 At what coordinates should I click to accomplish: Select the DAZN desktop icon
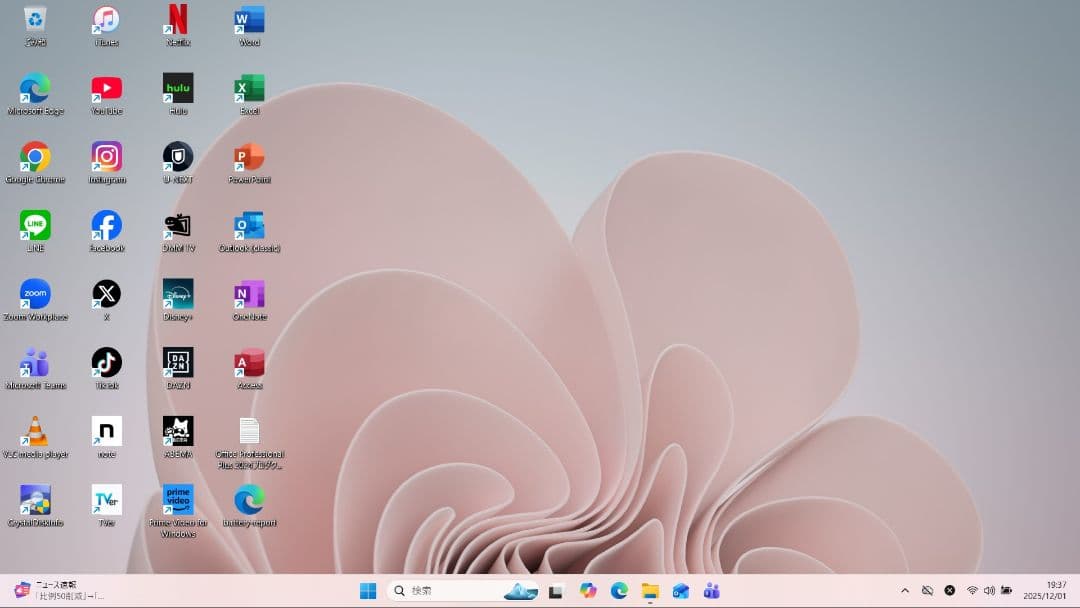[178, 362]
